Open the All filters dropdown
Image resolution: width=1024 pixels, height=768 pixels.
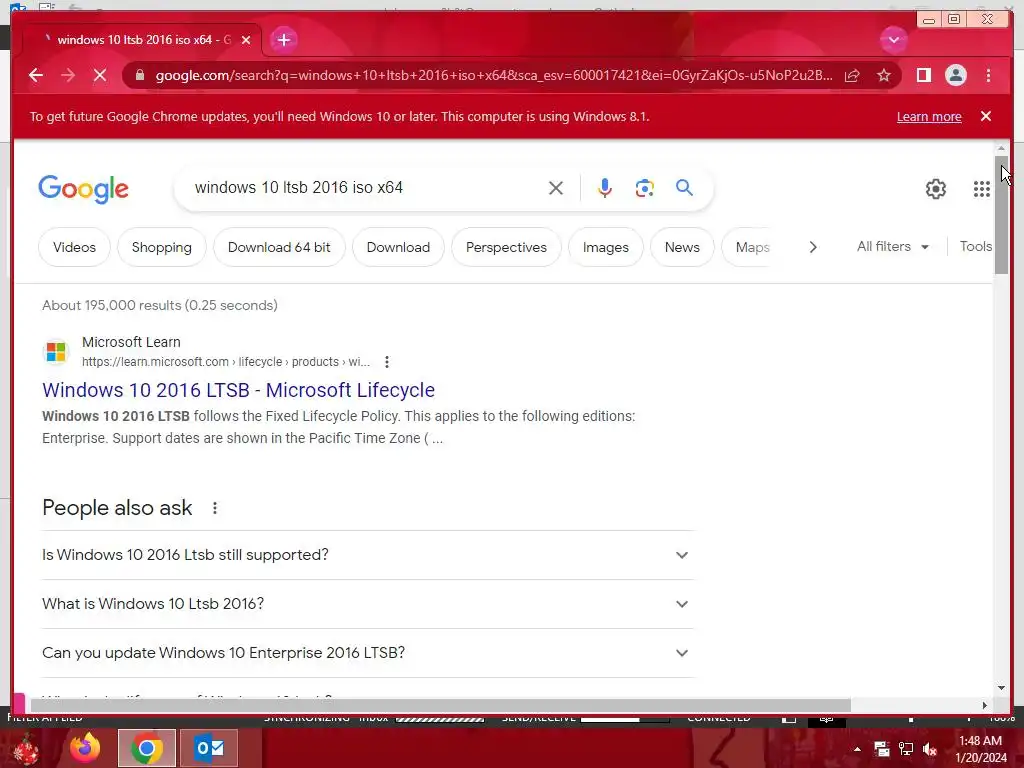click(x=893, y=246)
